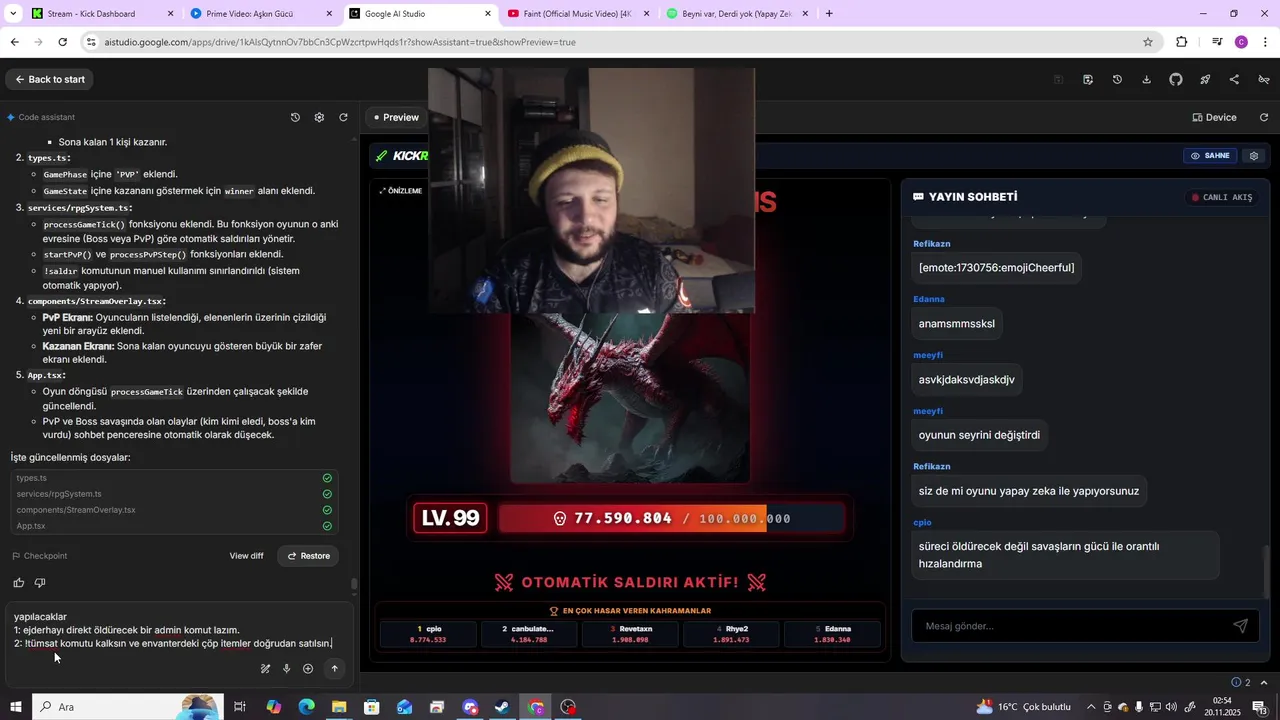Open Chrome menu three dots
The width and height of the screenshot is (1280, 720).
pos(1266,42)
